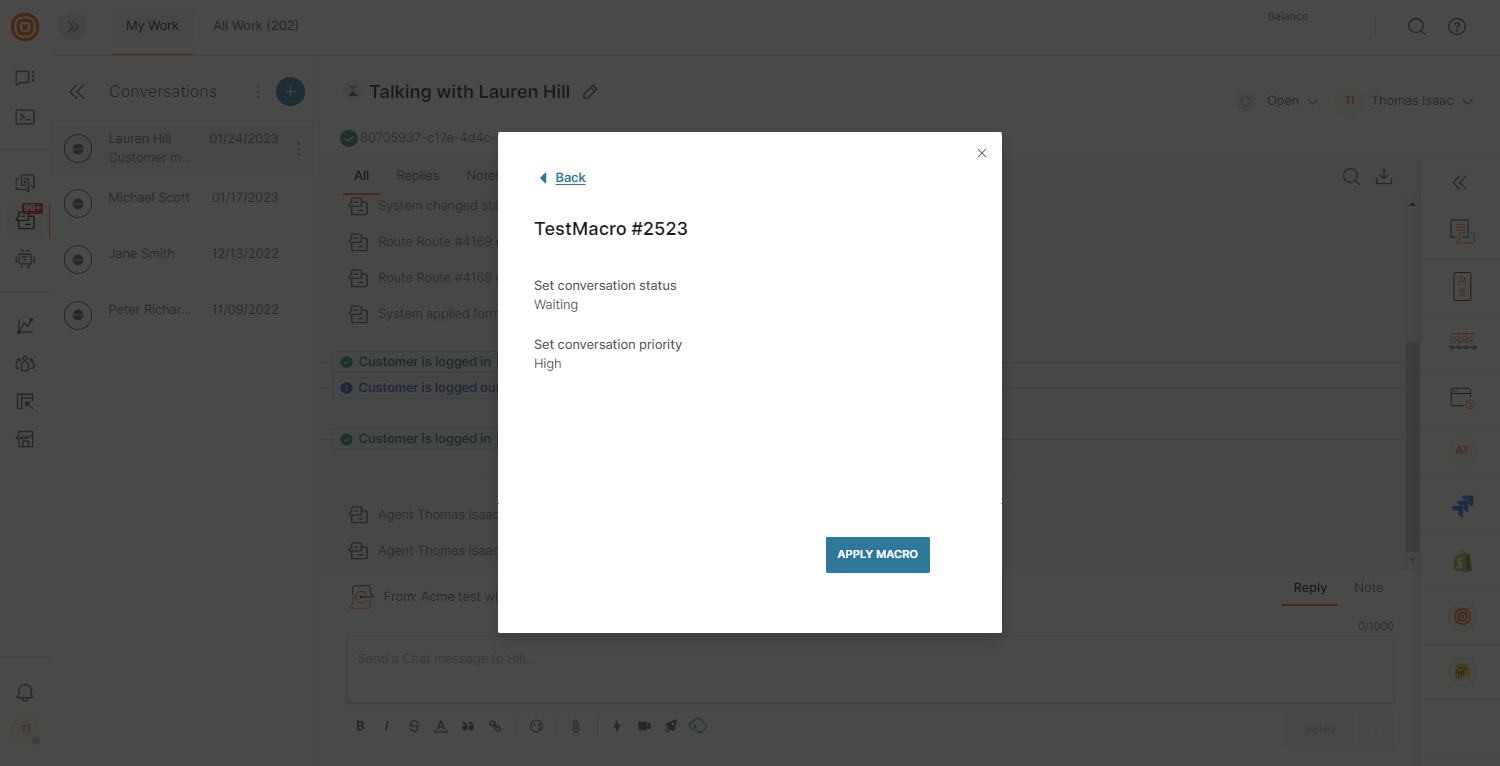Close the TestMacro dialog

981,153
